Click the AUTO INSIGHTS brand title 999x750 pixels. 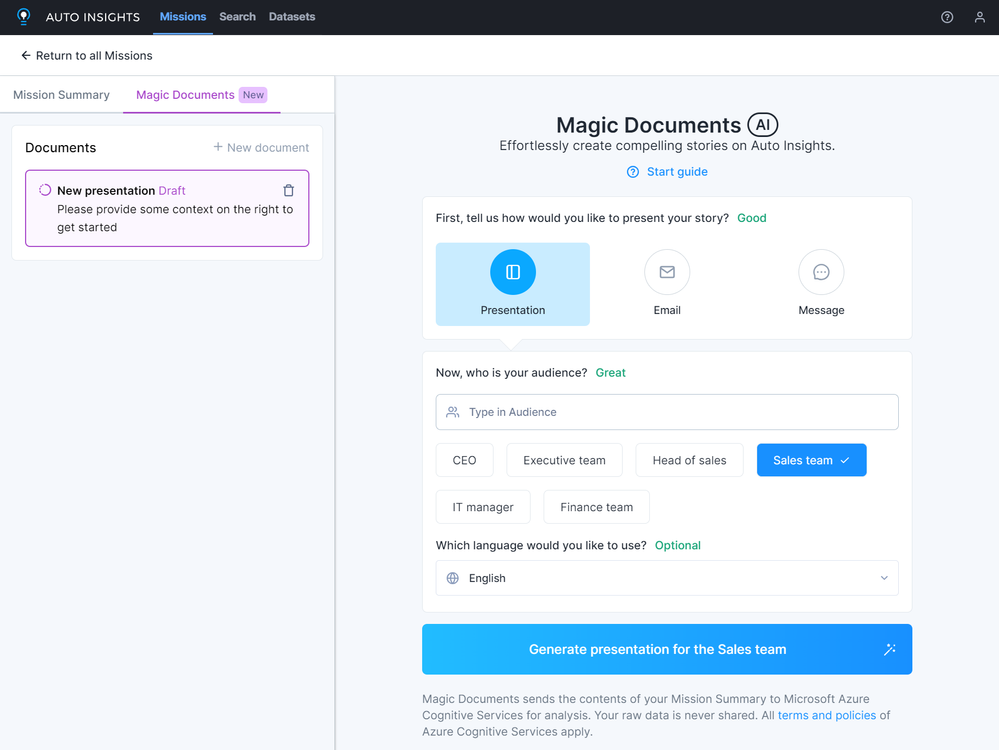click(x=92, y=17)
